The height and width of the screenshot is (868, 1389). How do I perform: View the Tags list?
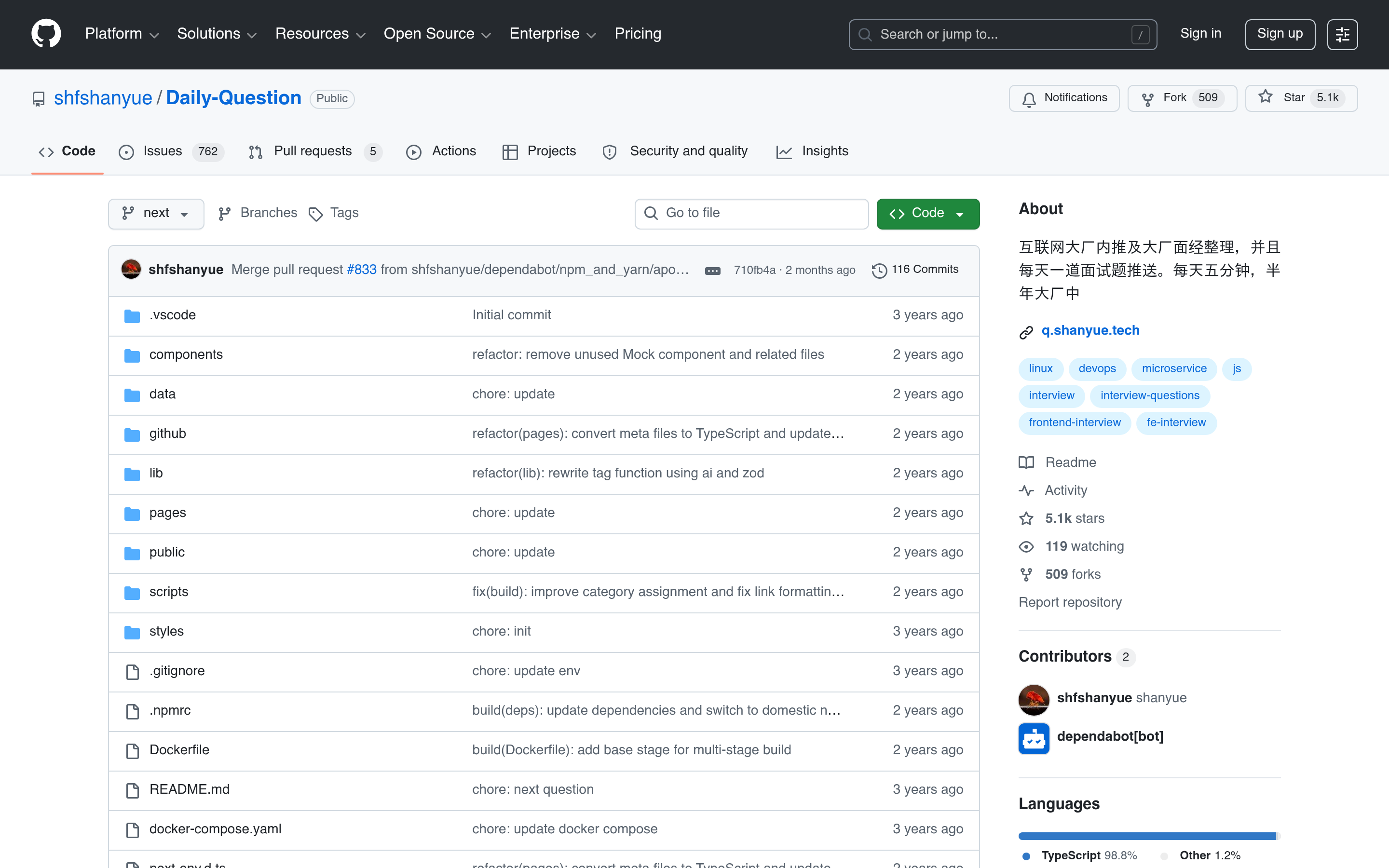click(333, 214)
